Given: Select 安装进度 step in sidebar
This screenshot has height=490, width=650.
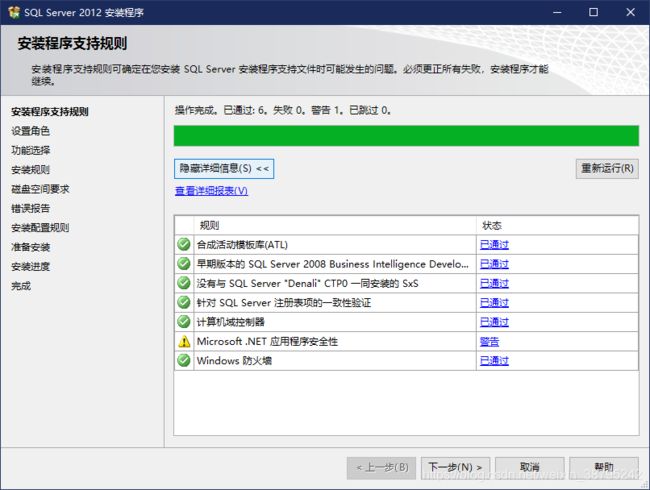Looking at the screenshot, I should (30, 266).
